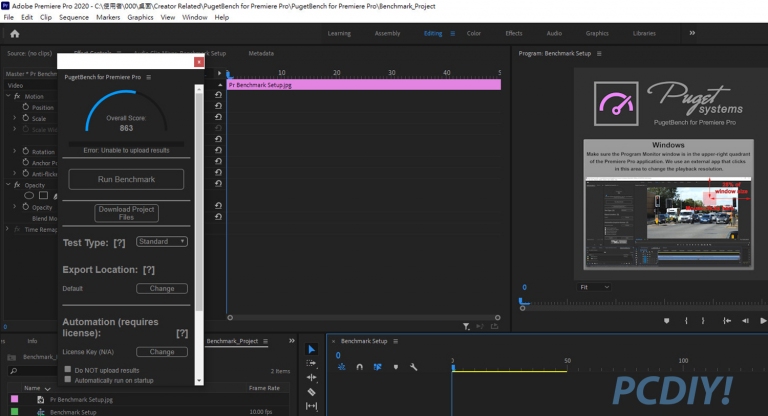This screenshot has height=416, width=768.
Task: Open the Fit zoom level dropdown
Action: point(595,287)
